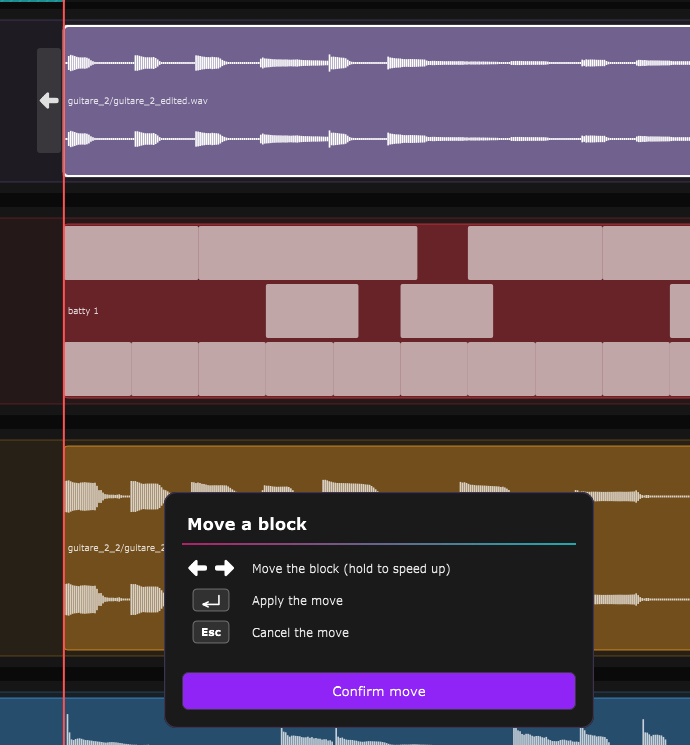Click the right arrow key icon in the dialog
Screen dimensions: 690x745
pos(224,568)
